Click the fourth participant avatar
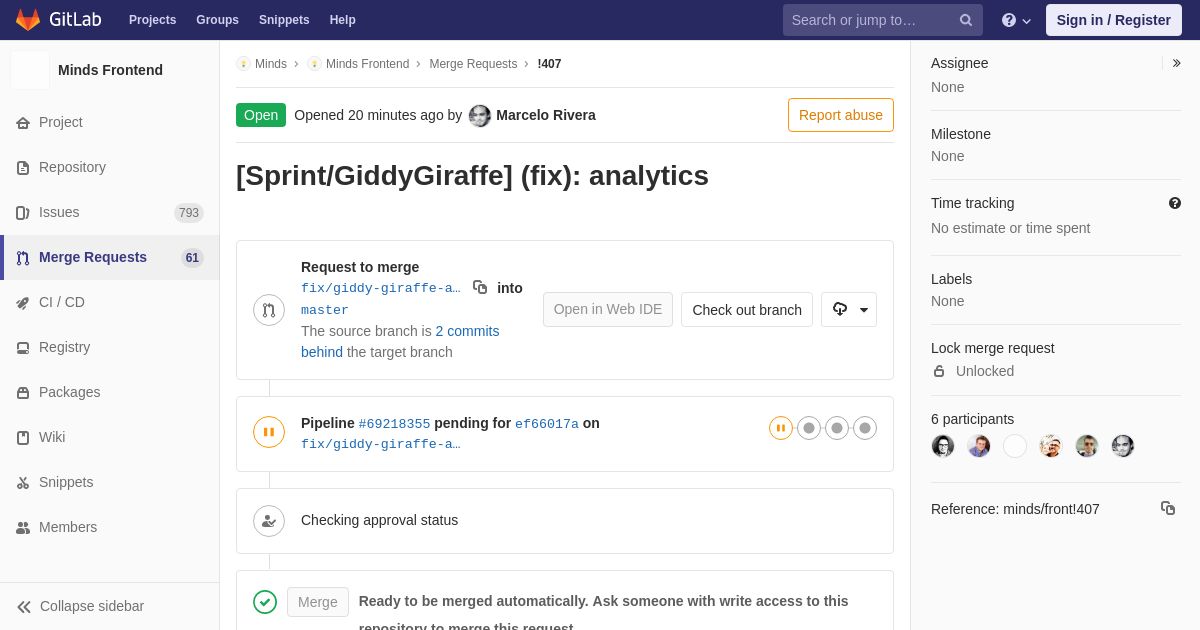Image resolution: width=1200 pixels, height=630 pixels. tap(1051, 446)
